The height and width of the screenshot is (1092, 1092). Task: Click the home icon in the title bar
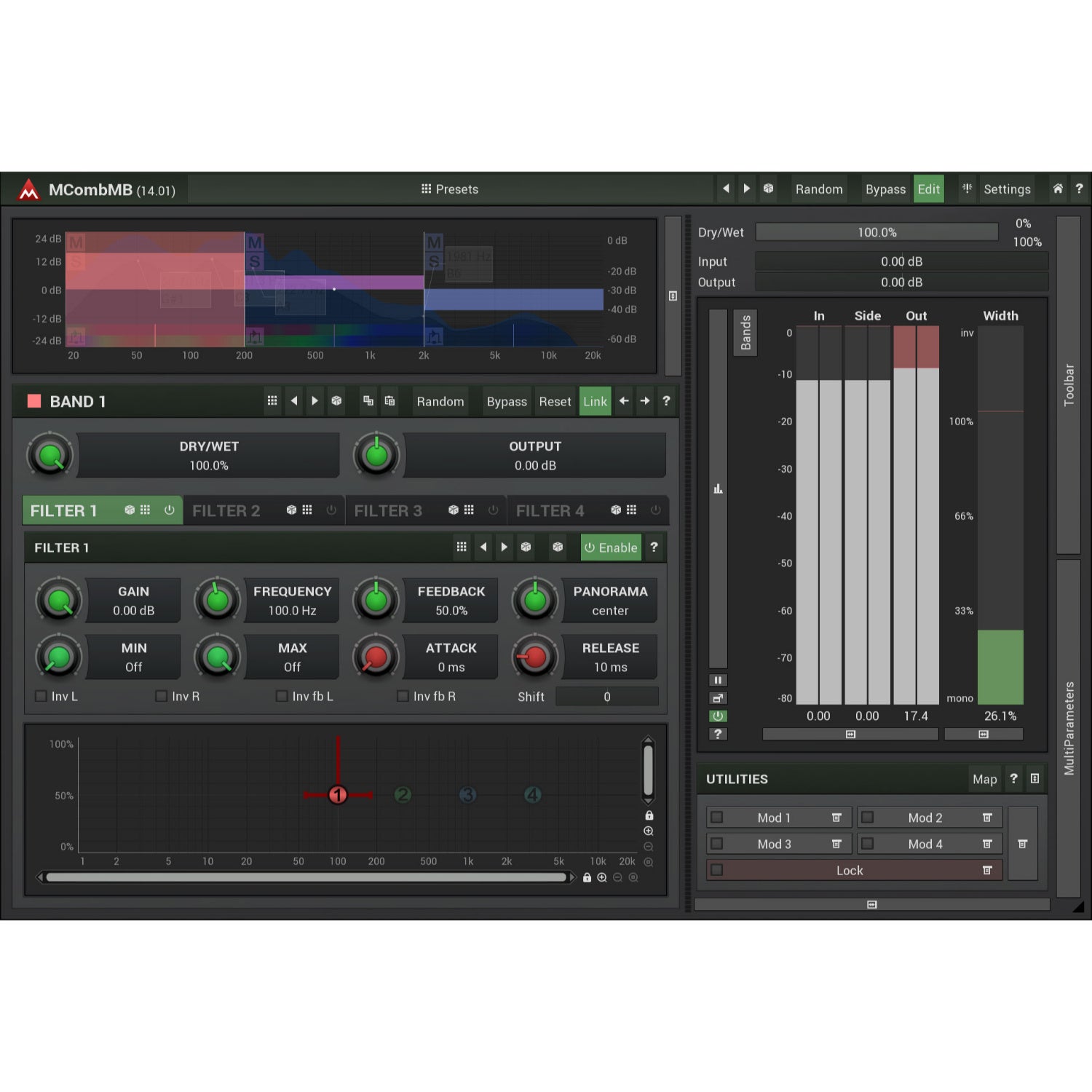pyautogui.click(x=1058, y=189)
